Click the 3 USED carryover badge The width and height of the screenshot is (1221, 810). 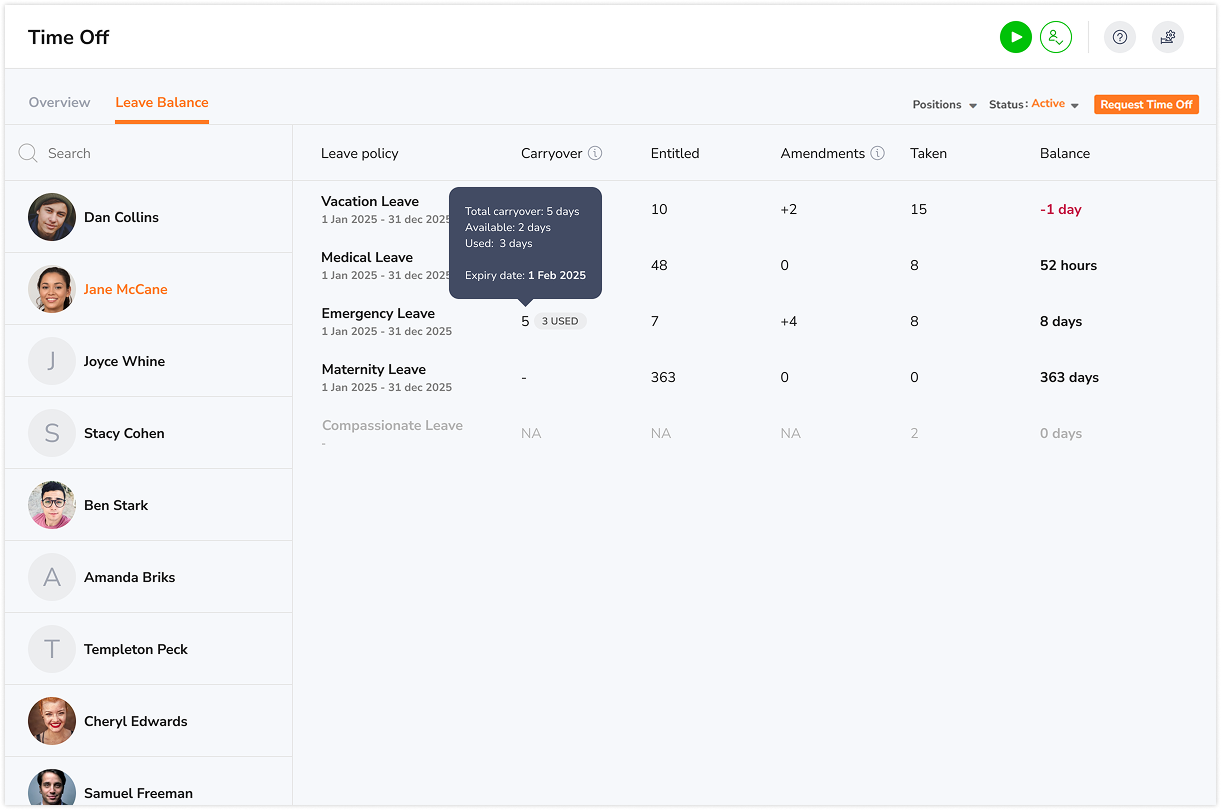coord(560,321)
